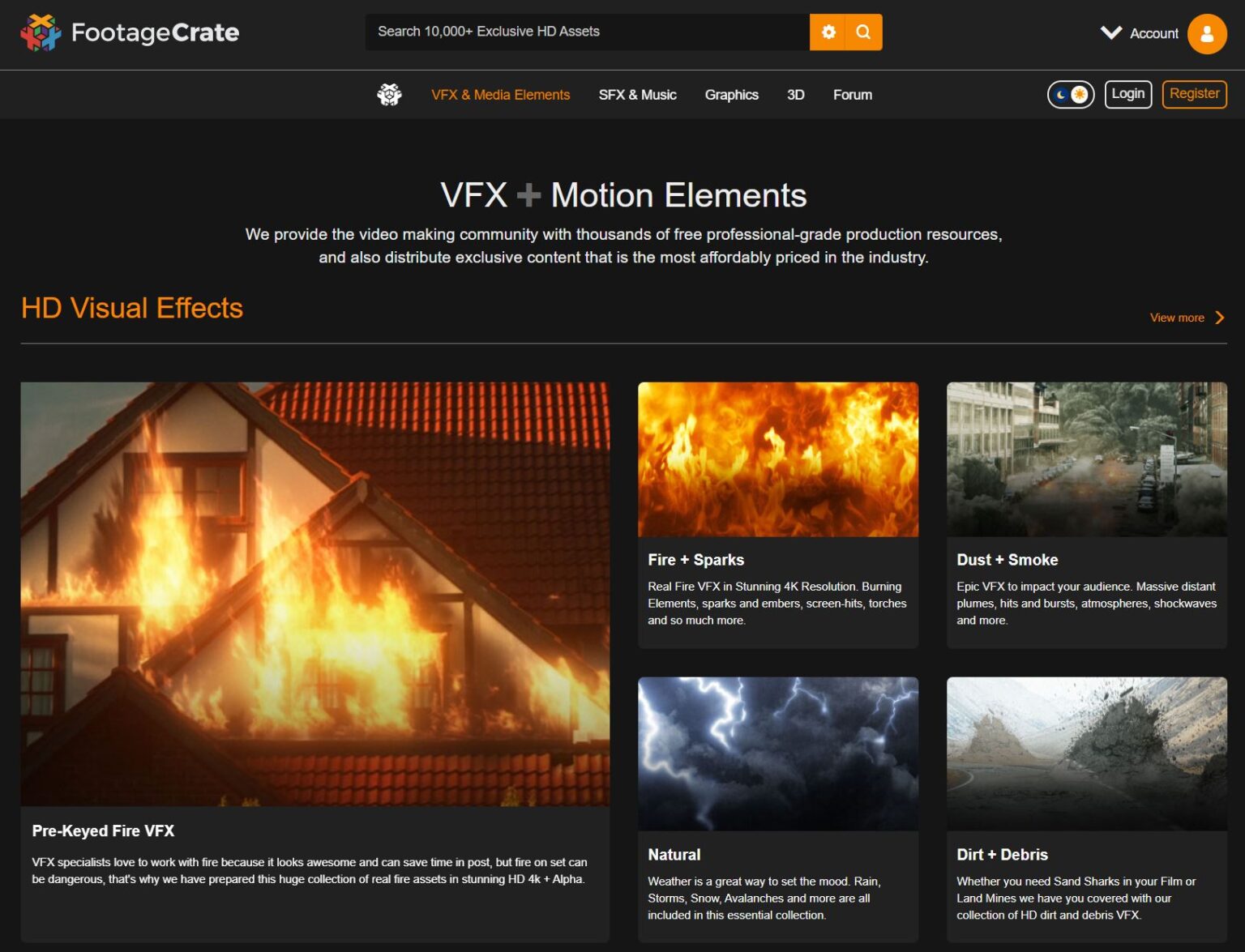Screen dimensions: 1245x952
Task: Open VFX & Media Elements menu
Action: [500, 95]
